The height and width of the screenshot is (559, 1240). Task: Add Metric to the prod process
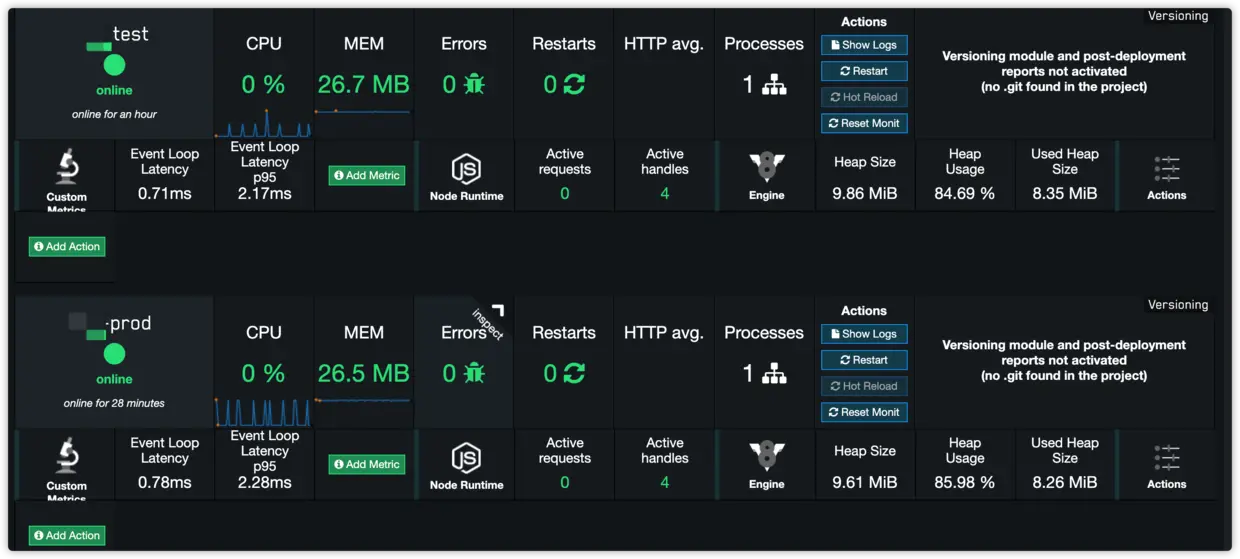point(366,464)
